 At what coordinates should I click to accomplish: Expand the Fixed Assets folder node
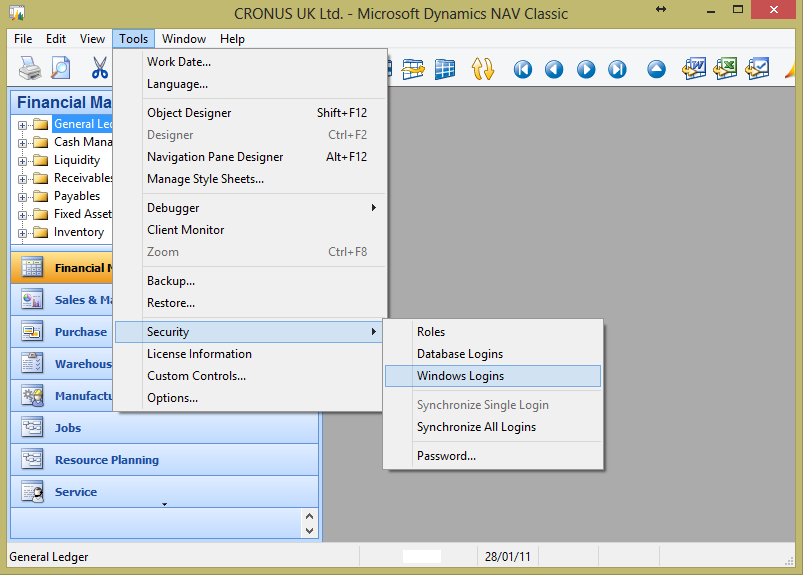pos(22,215)
